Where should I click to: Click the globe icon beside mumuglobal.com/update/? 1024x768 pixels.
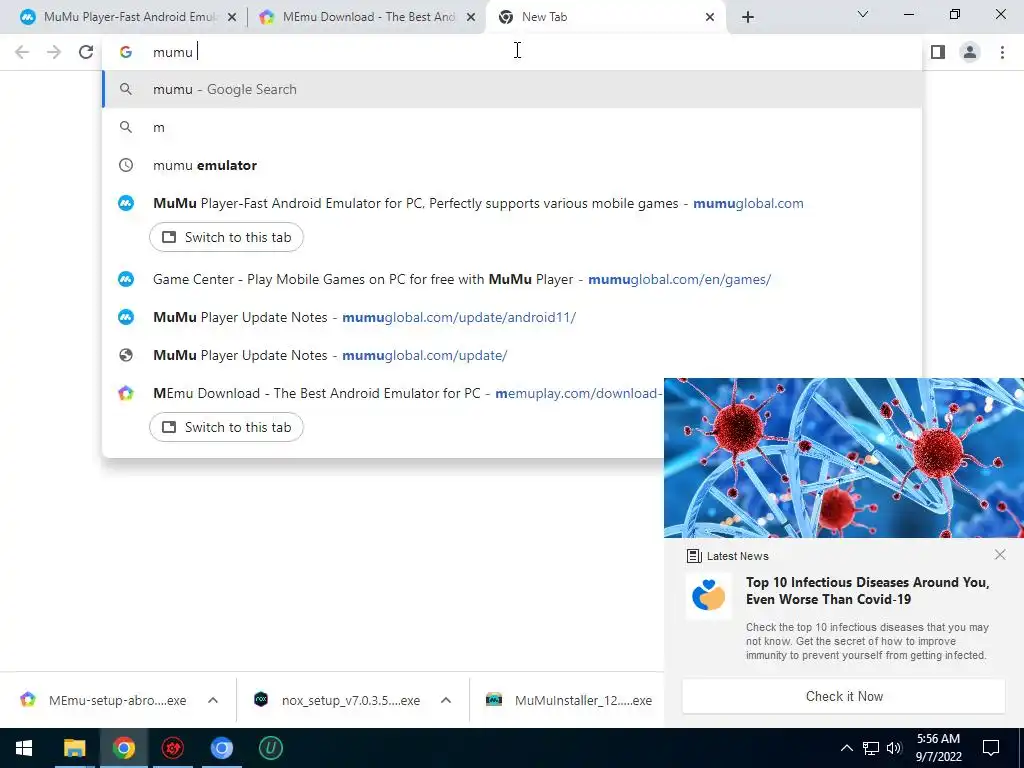click(x=126, y=355)
